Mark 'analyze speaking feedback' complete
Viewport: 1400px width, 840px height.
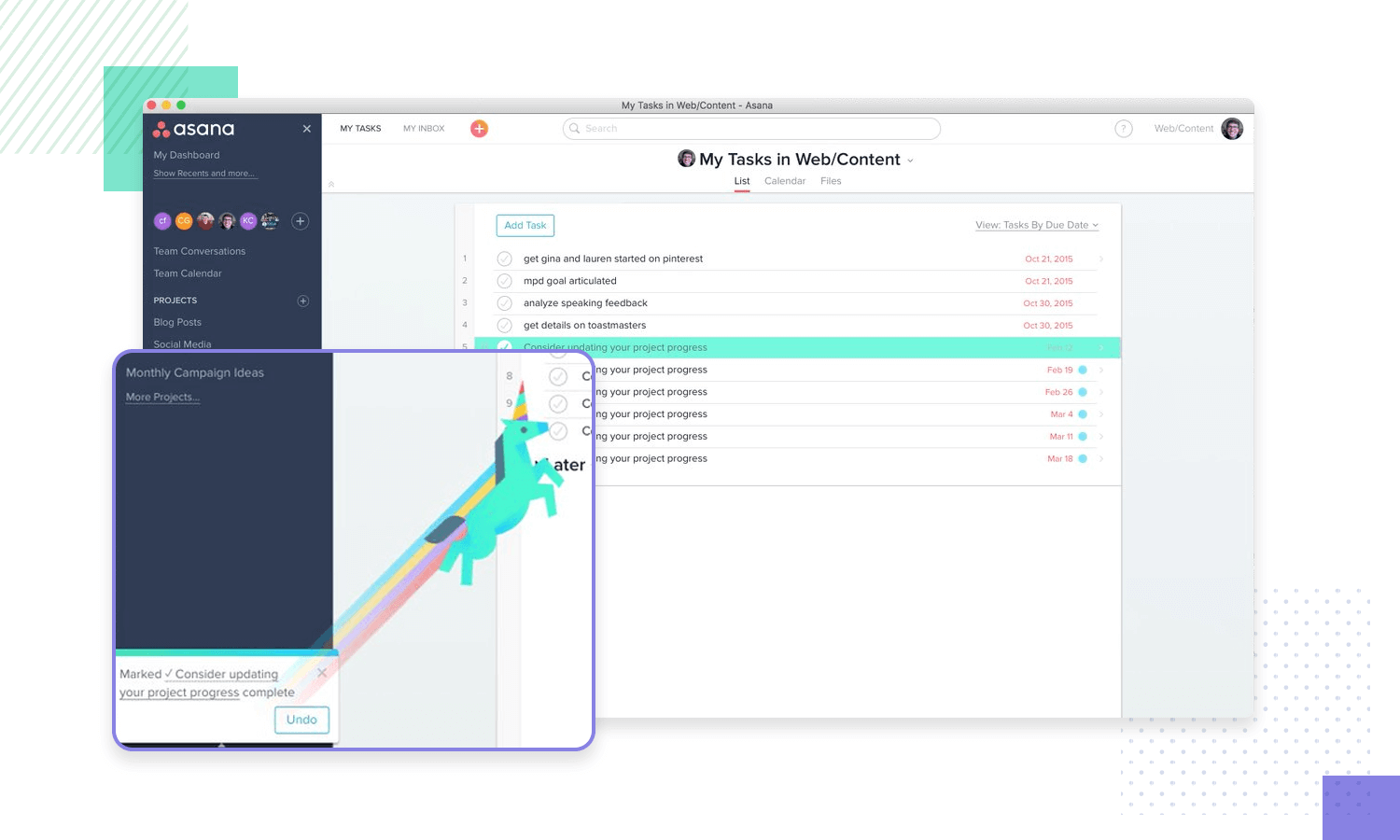click(x=504, y=303)
